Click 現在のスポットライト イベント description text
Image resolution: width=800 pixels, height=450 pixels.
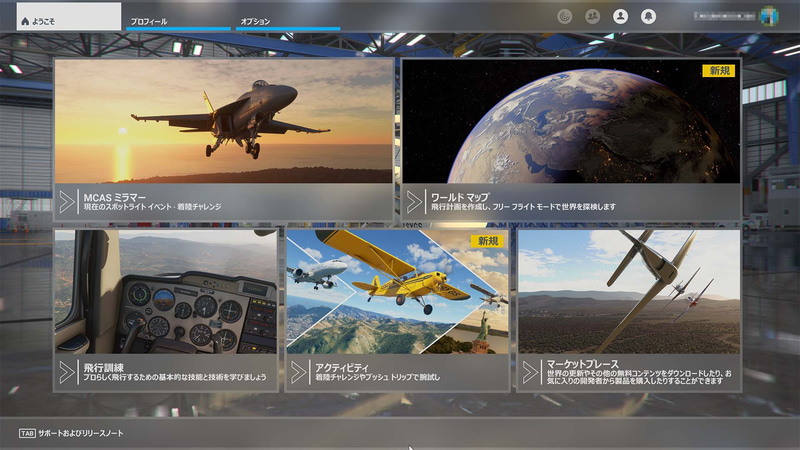click(152, 207)
